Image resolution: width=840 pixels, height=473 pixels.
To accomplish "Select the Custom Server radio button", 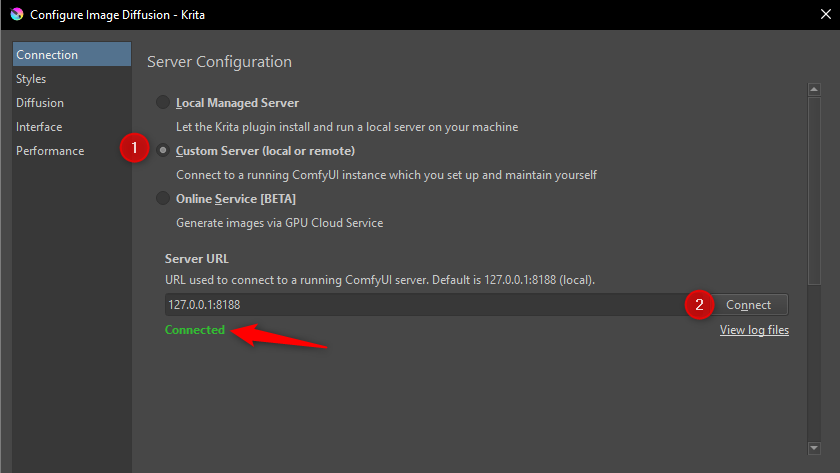I will click(x=163, y=151).
